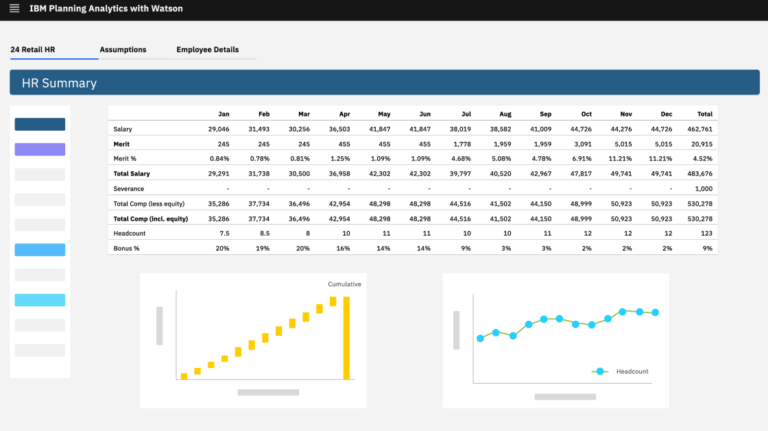Click the Merit % row label
Viewport: 768px width, 431px height.
(126, 159)
